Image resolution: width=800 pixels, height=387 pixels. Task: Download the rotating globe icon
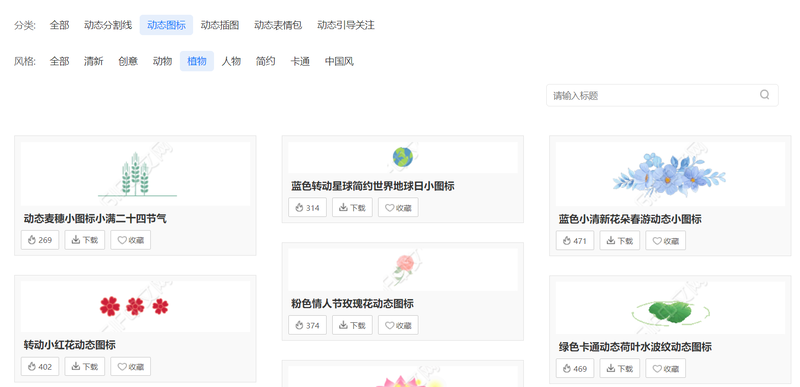353,208
